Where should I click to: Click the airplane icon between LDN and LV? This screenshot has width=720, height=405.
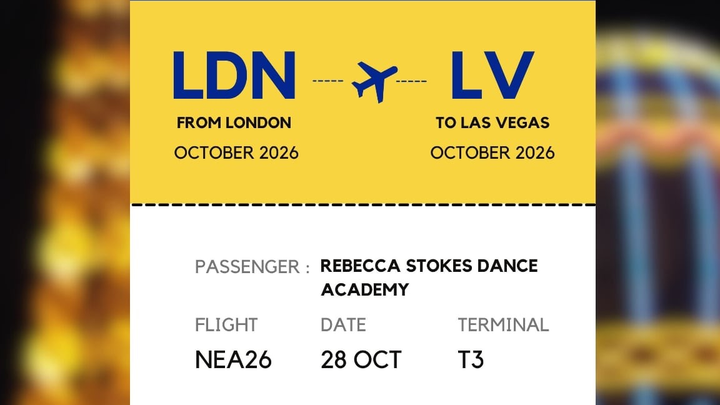[374, 80]
